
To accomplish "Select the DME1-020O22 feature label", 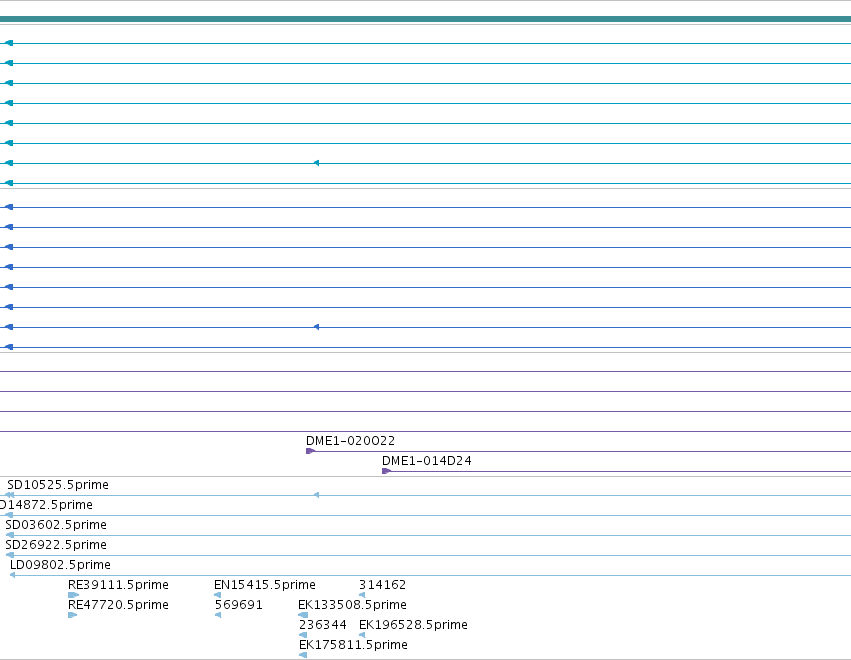I will 351,441.
